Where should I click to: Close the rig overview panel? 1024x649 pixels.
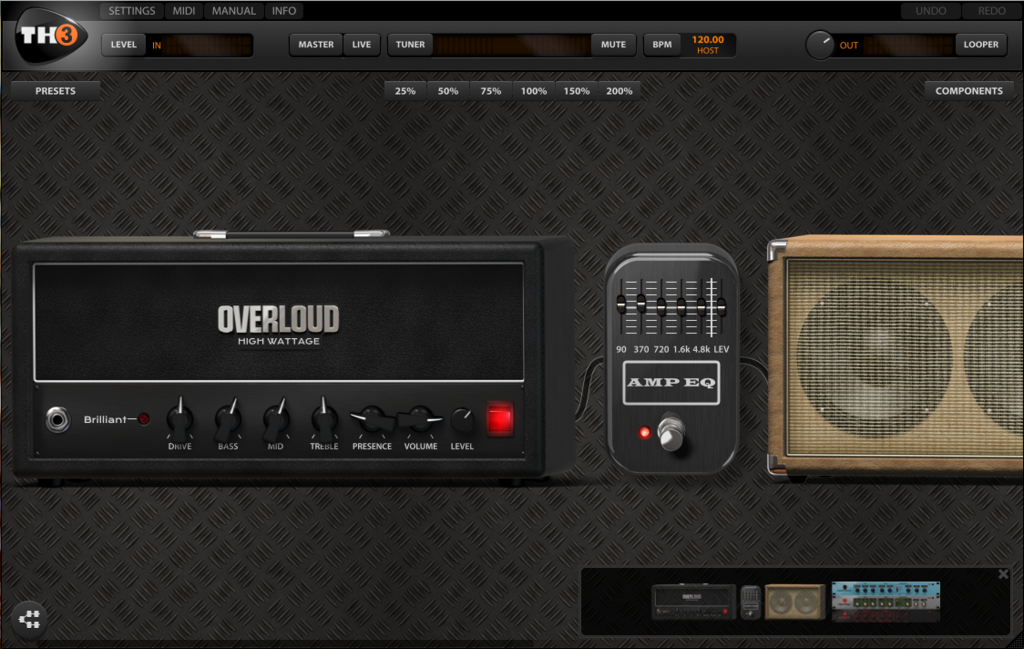[x=1003, y=574]
